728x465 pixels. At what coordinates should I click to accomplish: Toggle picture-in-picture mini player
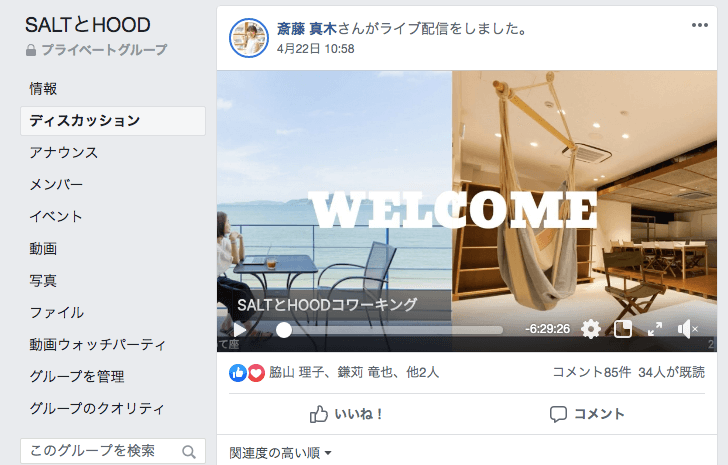[x=623, y=329]
